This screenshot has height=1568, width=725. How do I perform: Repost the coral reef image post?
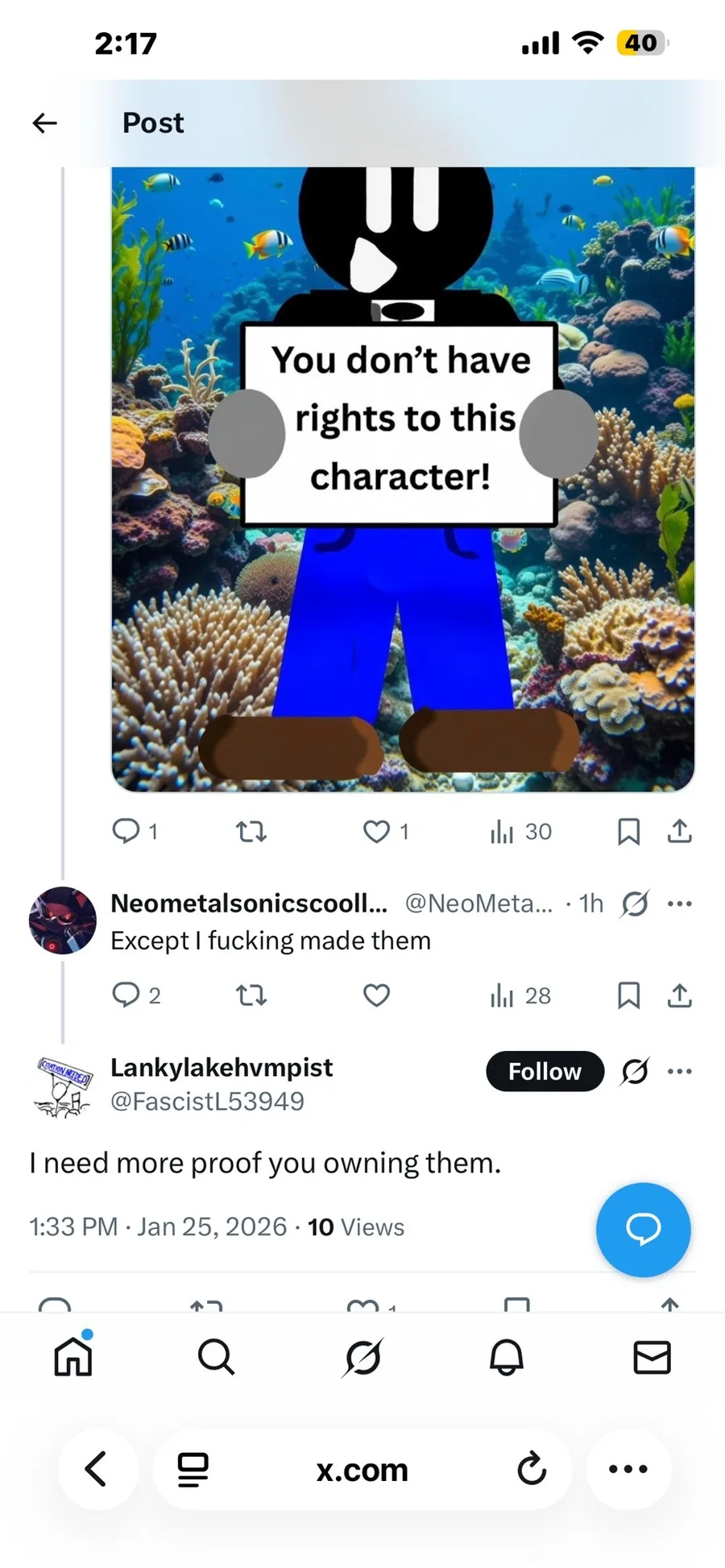tap(251, 831)
